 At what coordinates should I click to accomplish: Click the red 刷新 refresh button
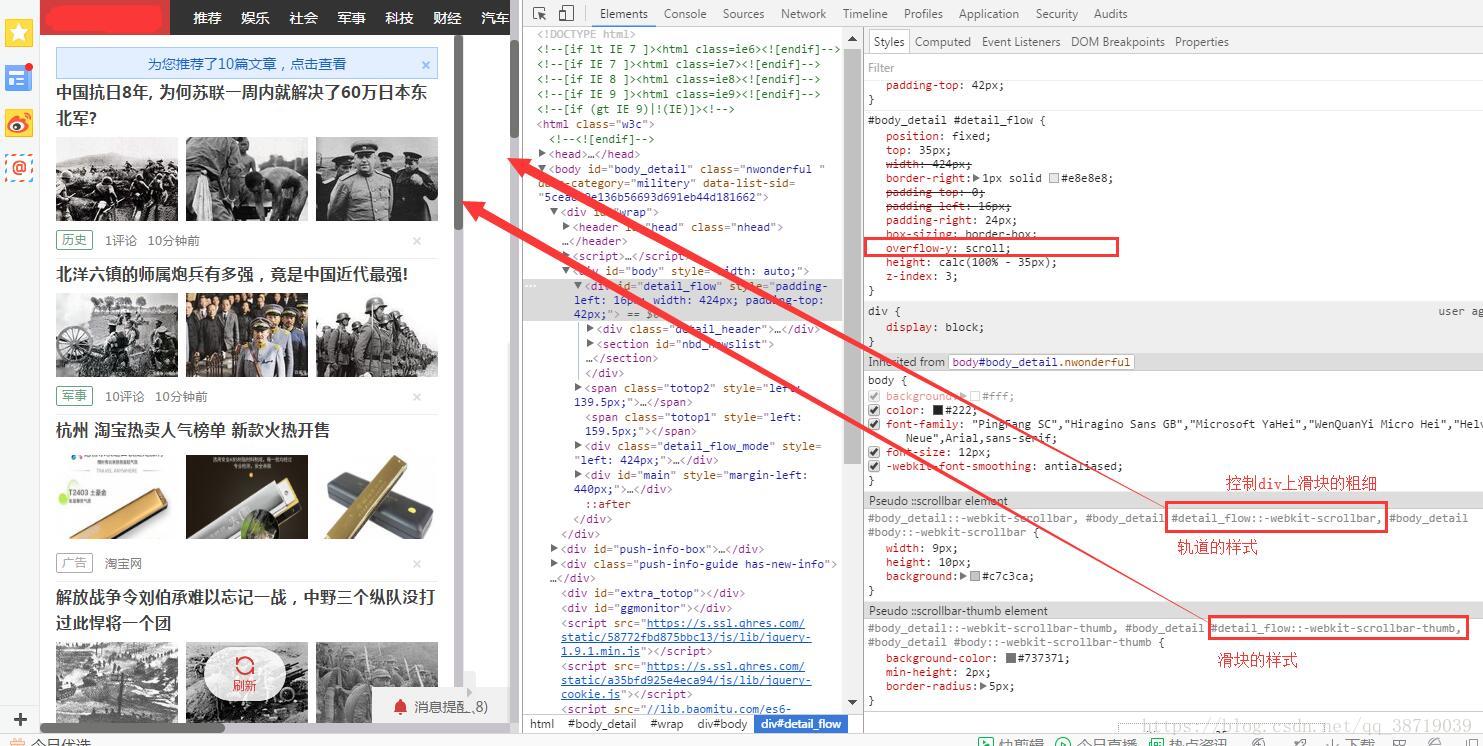(x=244, y=674)
